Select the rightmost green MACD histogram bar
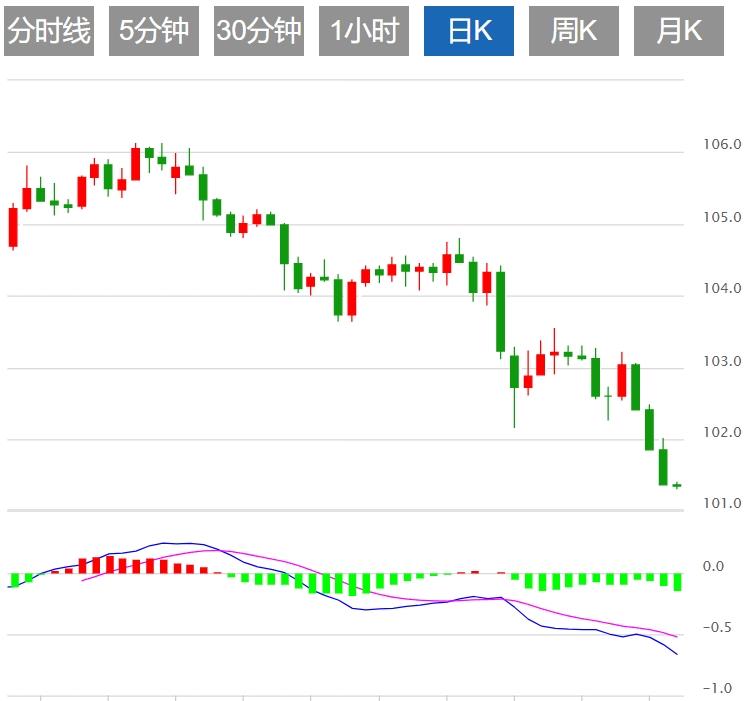Viewport: 751px width, 701px height. [x=677, y=581]
